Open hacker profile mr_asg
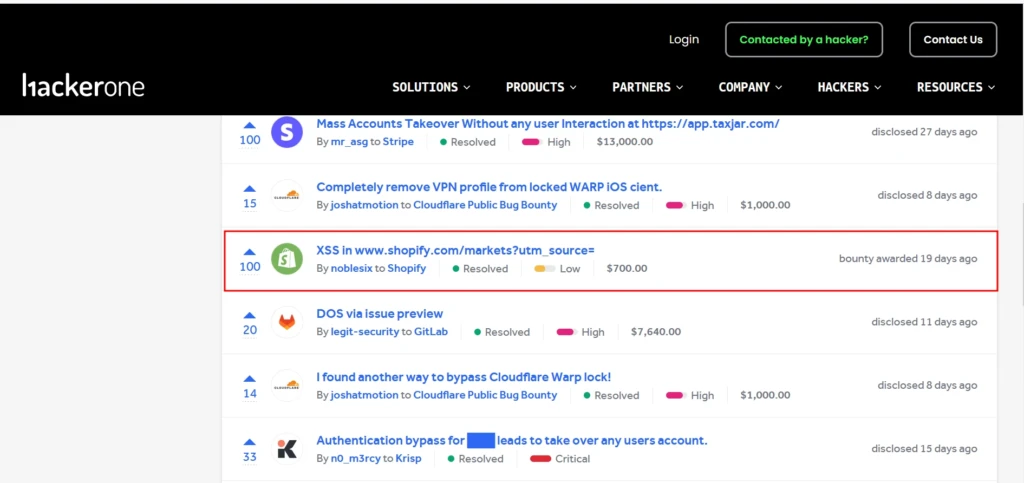Screen dimensions: 1024x483 coord(349,142)
